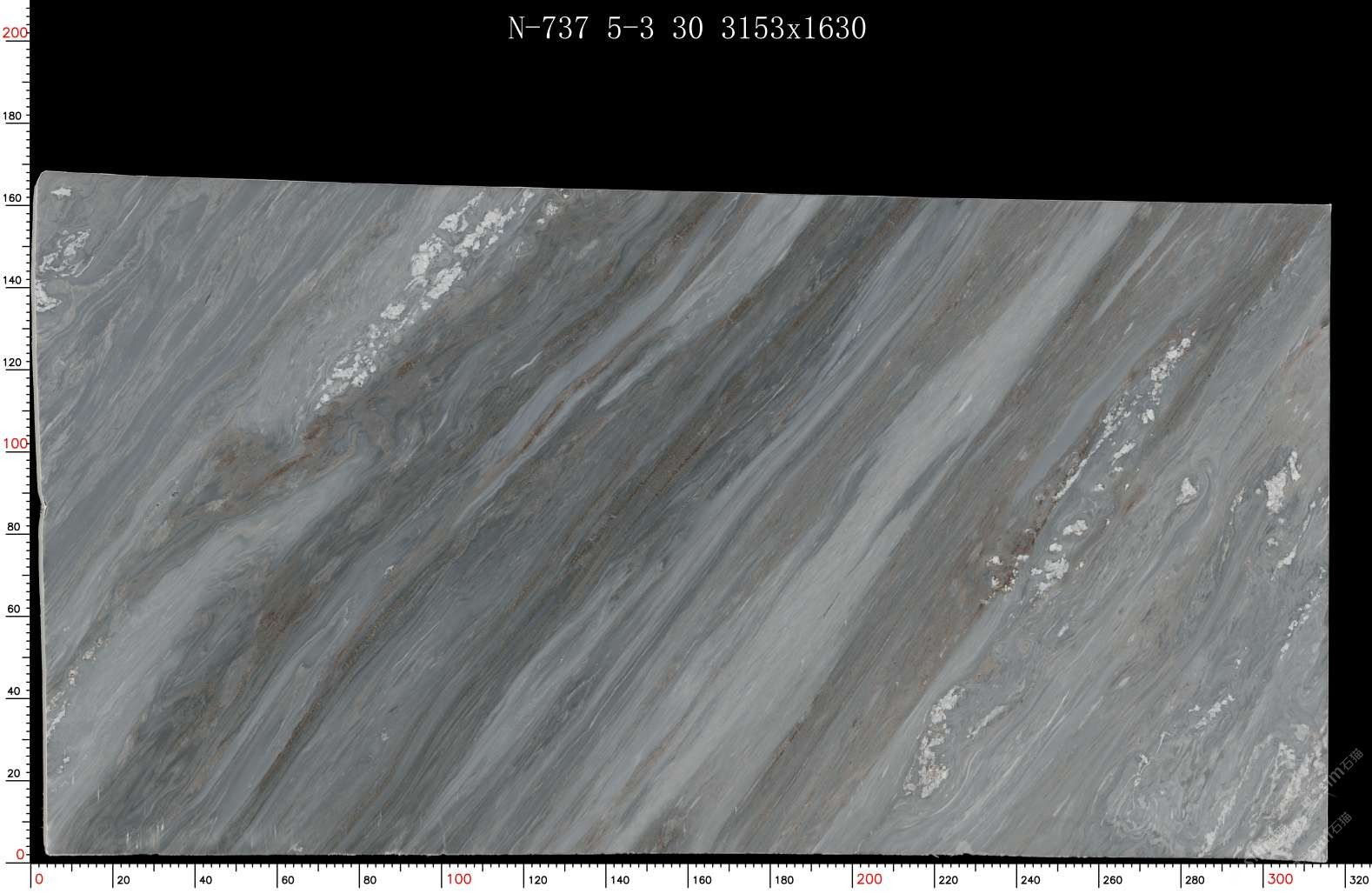
Task: Click the 160 mark on vertical ruler
Action: (13, 198)
